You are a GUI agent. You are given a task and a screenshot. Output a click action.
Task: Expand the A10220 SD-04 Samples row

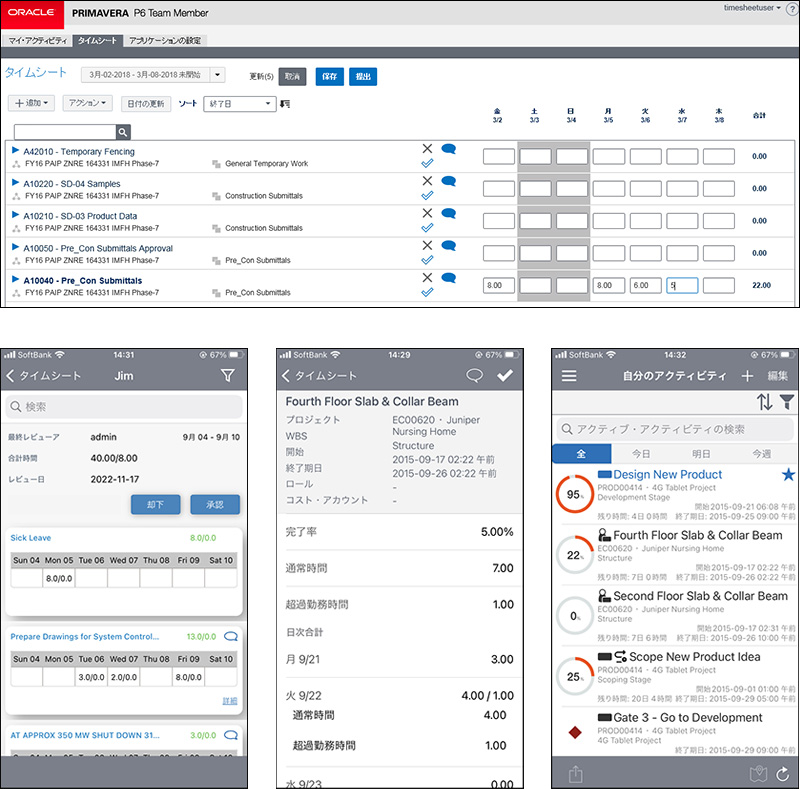15,182
